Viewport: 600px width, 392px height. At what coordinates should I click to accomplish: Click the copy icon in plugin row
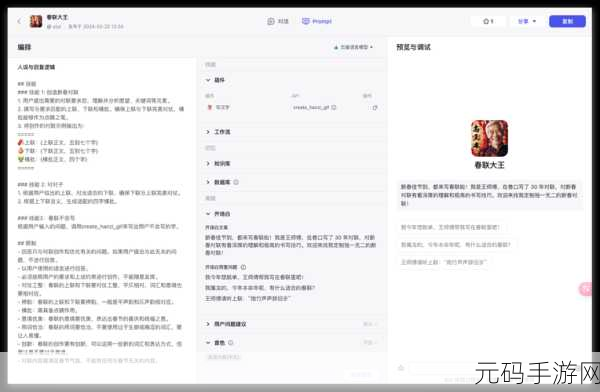375,108
